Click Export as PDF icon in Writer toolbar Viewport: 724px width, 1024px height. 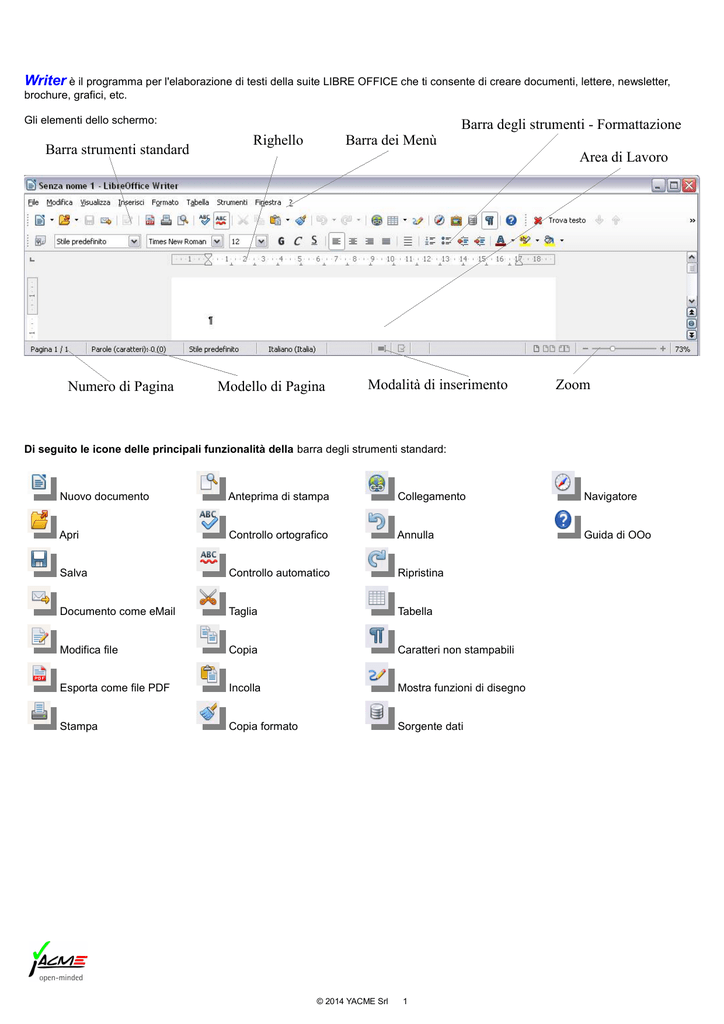click(x=150, y=220)
